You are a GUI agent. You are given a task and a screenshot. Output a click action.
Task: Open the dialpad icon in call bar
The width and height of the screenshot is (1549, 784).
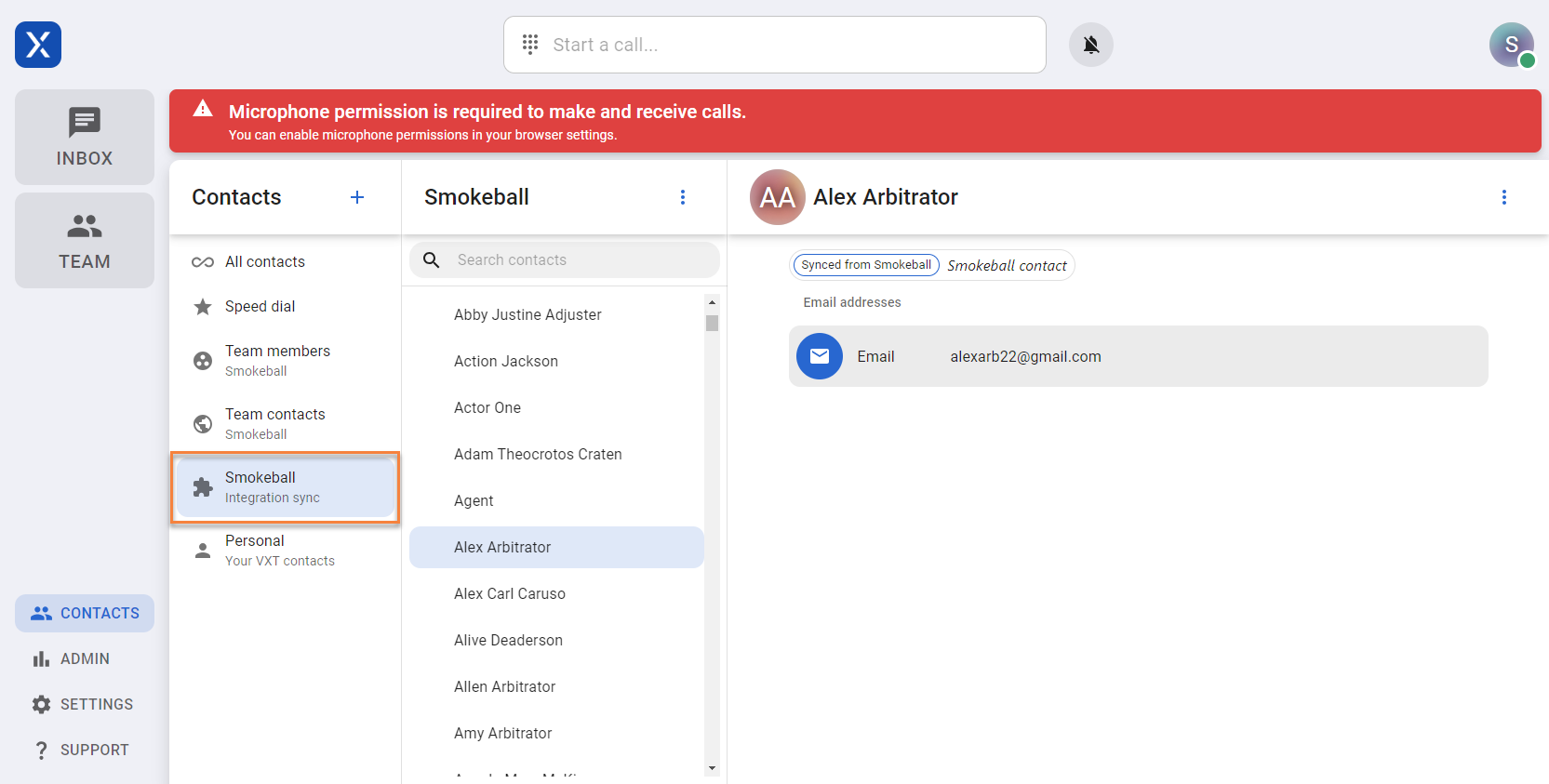[530, 44]
